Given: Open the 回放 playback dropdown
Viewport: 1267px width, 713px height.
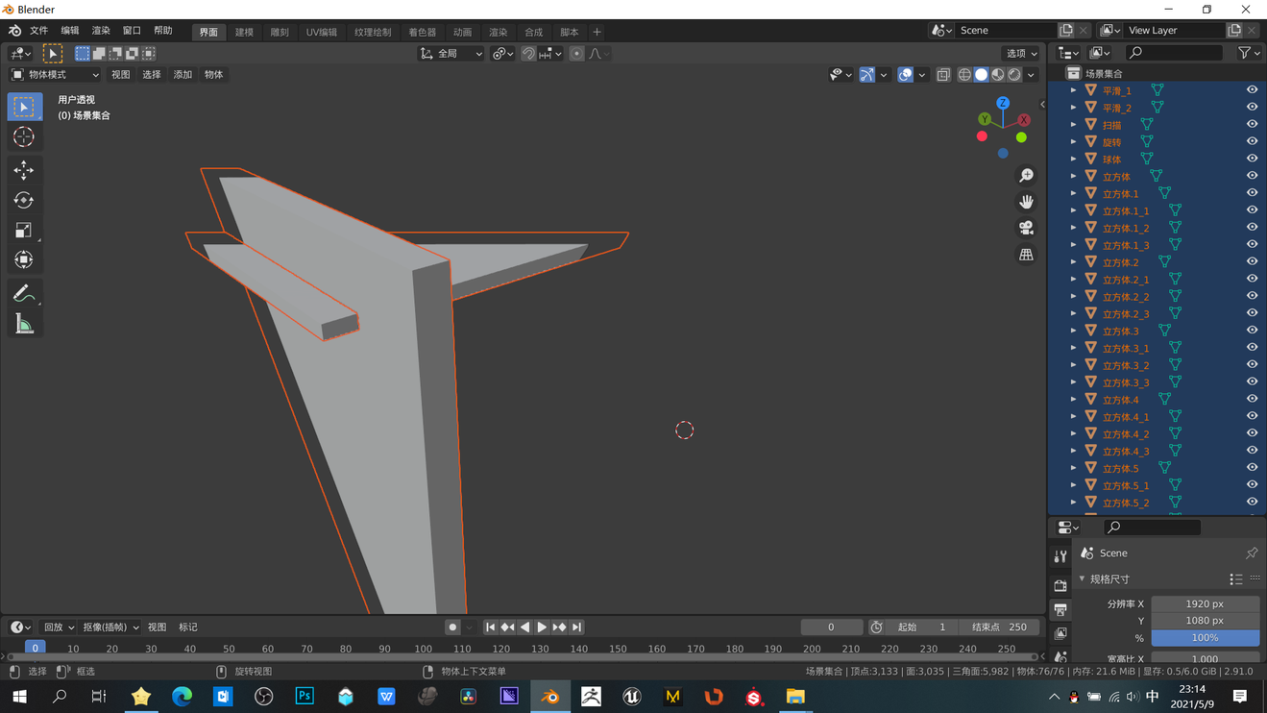Looking at the screenshot, I should point(58,627).
